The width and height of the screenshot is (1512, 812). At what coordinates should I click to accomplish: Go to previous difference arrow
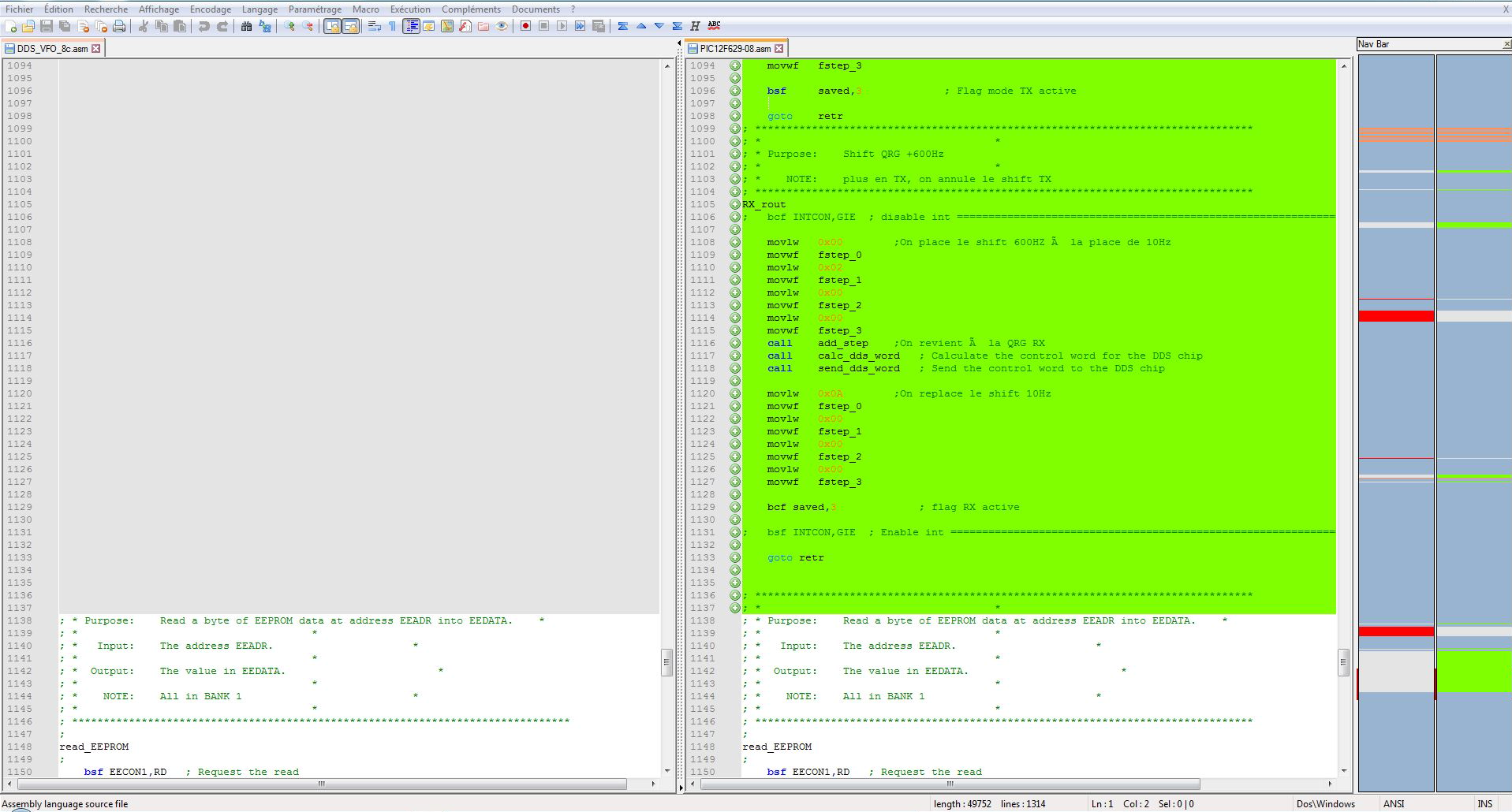point(641,27)
